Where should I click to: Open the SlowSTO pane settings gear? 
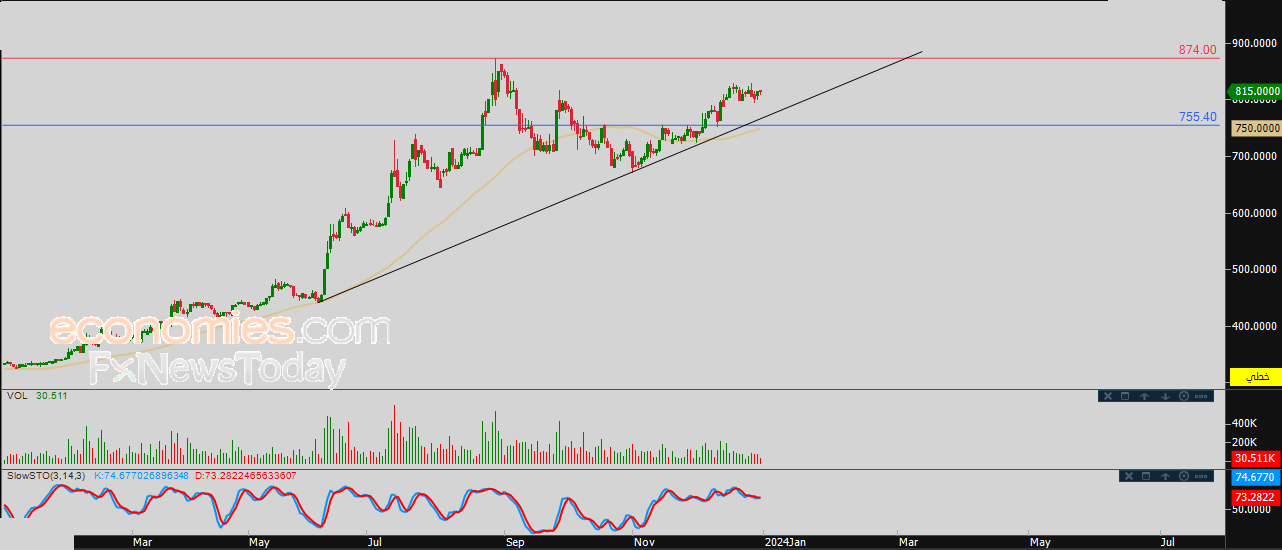tap(1184, 476)
